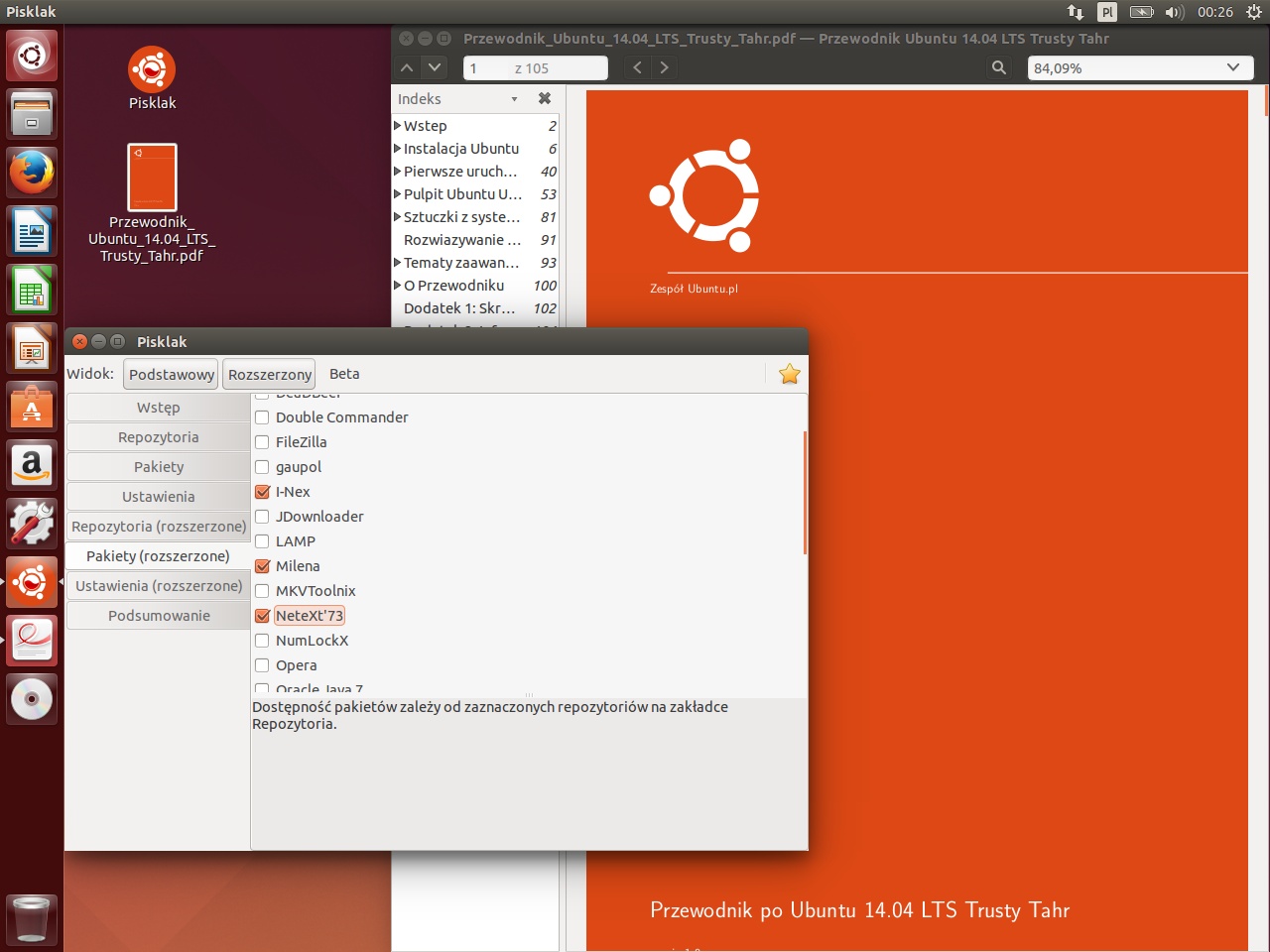Switch to the Ustawienia tab
The image size is (1270, 952).
tap(158, 497)
